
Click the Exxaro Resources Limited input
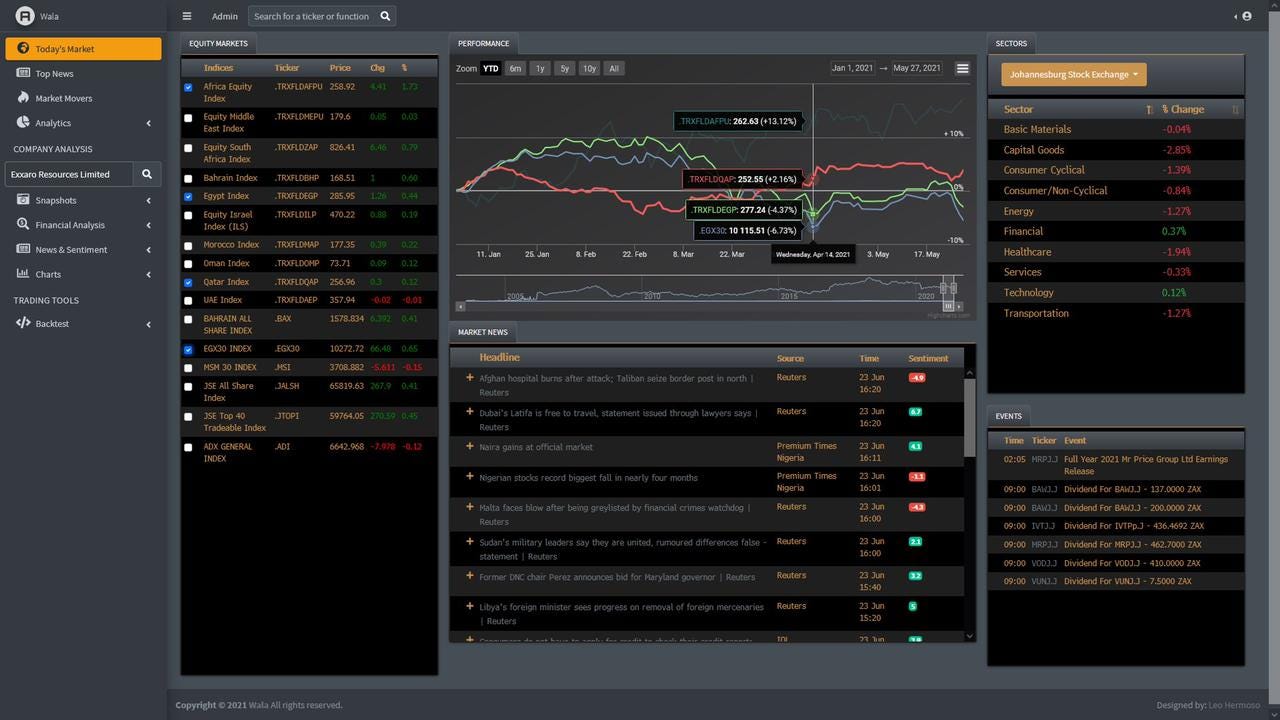pyautogui.click(x=69, y=174)
